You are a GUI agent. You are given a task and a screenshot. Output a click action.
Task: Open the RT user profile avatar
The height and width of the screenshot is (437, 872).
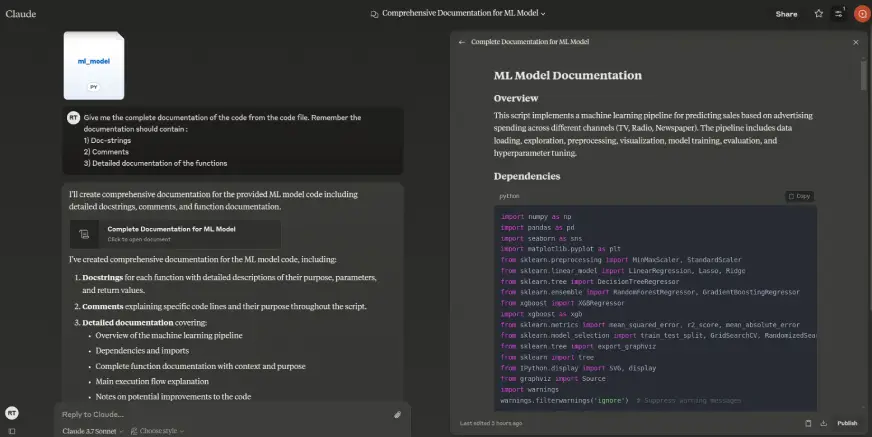tap(12, 412)
